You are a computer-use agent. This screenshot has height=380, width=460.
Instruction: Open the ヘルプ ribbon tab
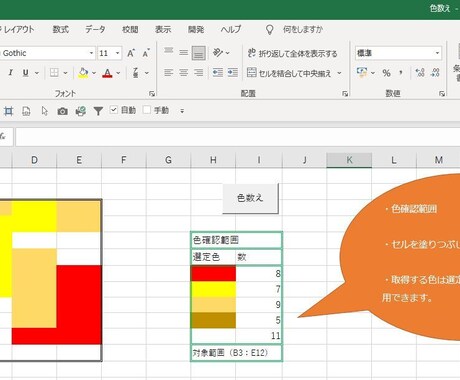point(231,29)
